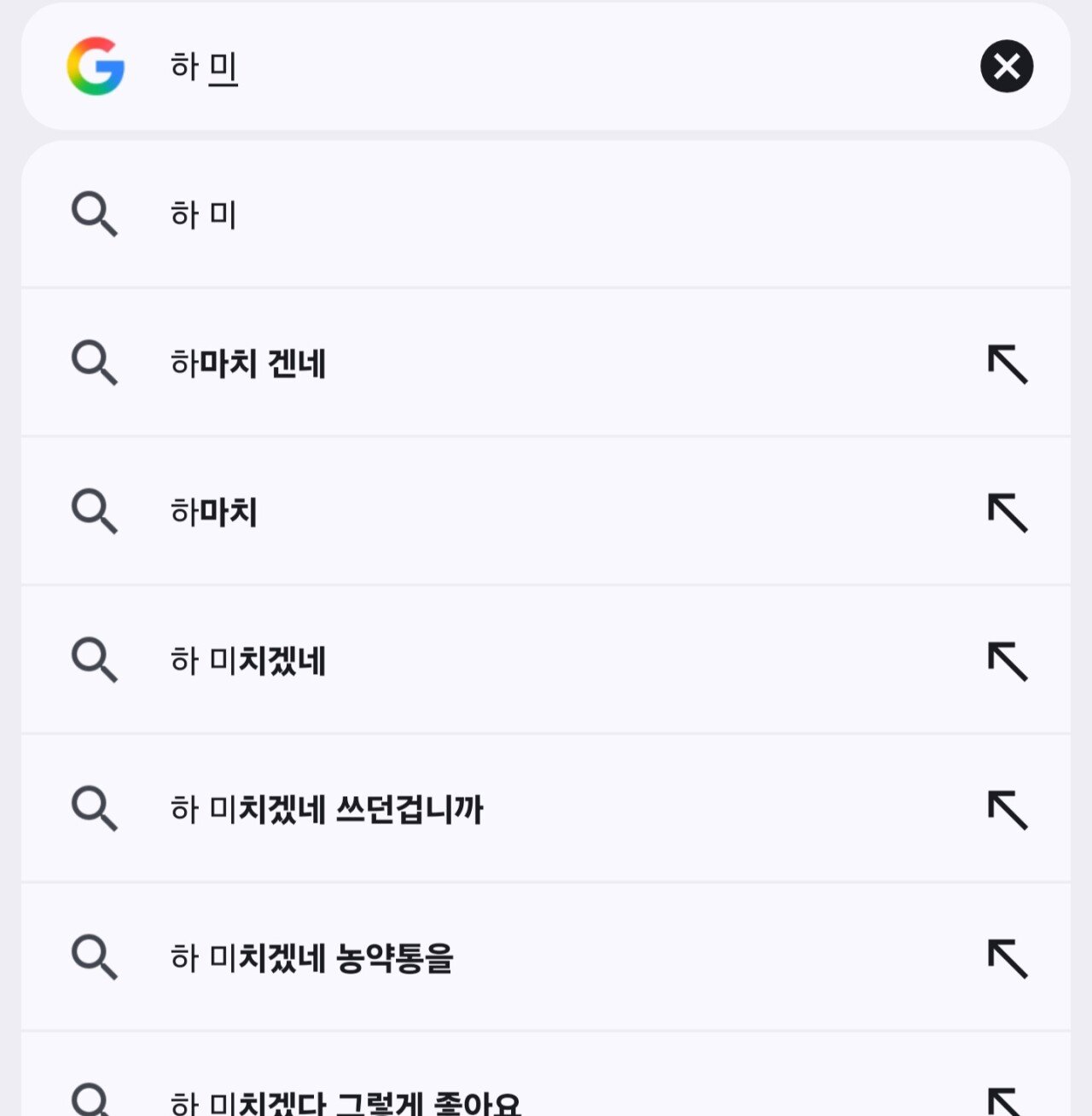Tap the fill-in arrow beside '하마치'
This screenshot has height=1116, width=1092.
coord(1008,513)
